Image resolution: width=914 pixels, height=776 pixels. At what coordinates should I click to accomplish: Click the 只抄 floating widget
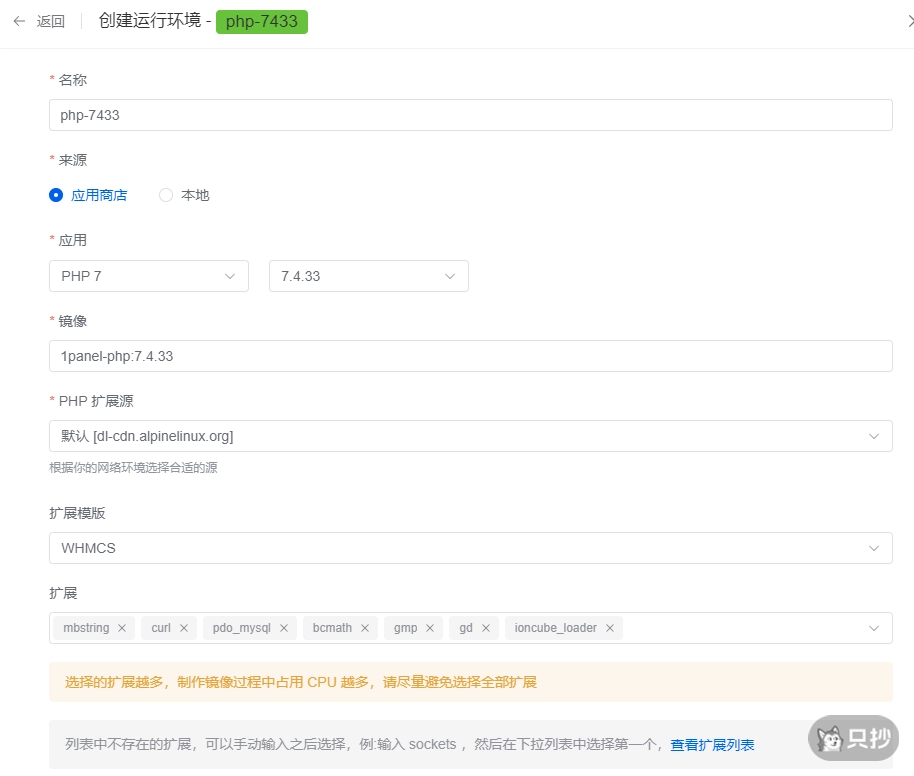[853, 738]
